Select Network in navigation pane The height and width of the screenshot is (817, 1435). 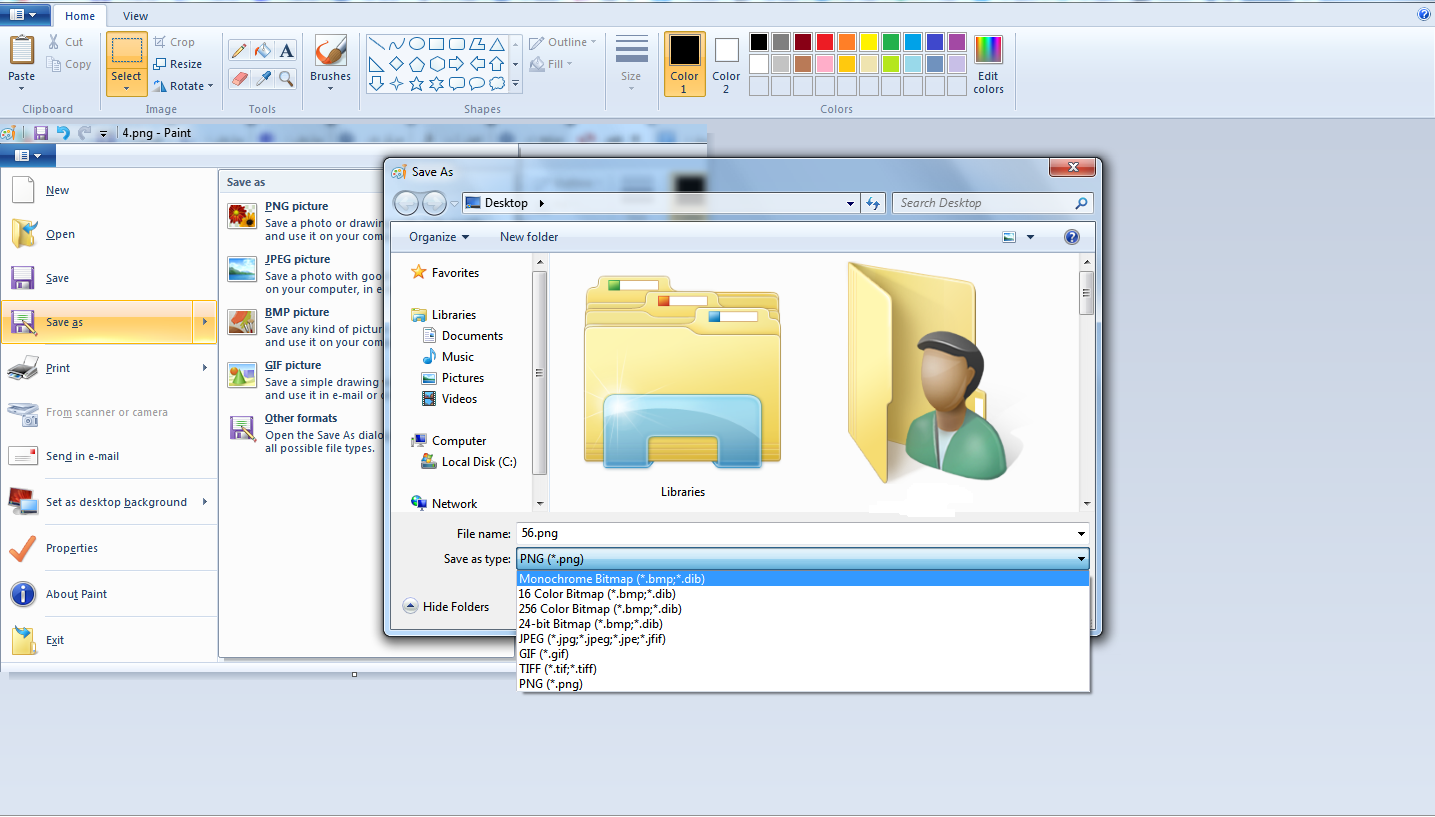454,504
